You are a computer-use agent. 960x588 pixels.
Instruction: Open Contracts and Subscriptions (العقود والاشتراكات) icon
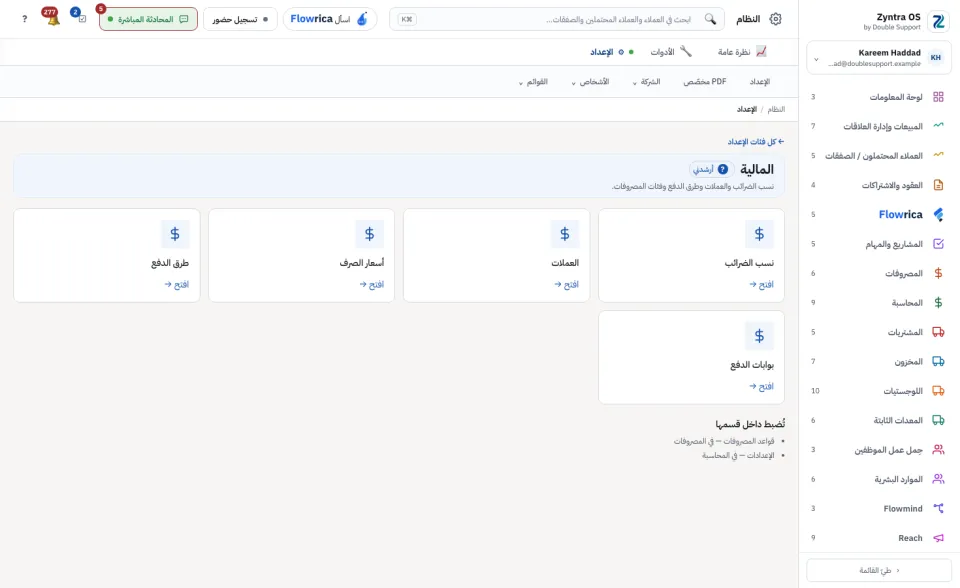tap(938, 184)
